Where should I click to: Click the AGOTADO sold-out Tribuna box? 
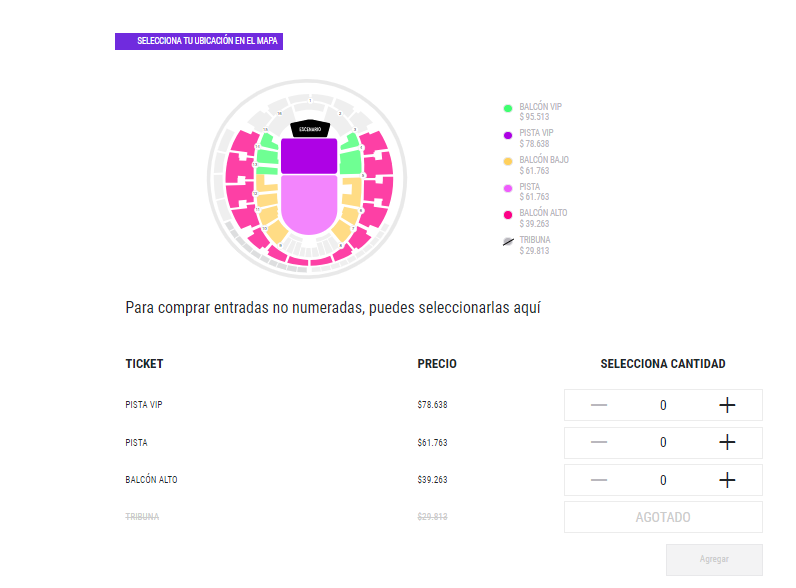pyautogui.click(x=663, y=517)
